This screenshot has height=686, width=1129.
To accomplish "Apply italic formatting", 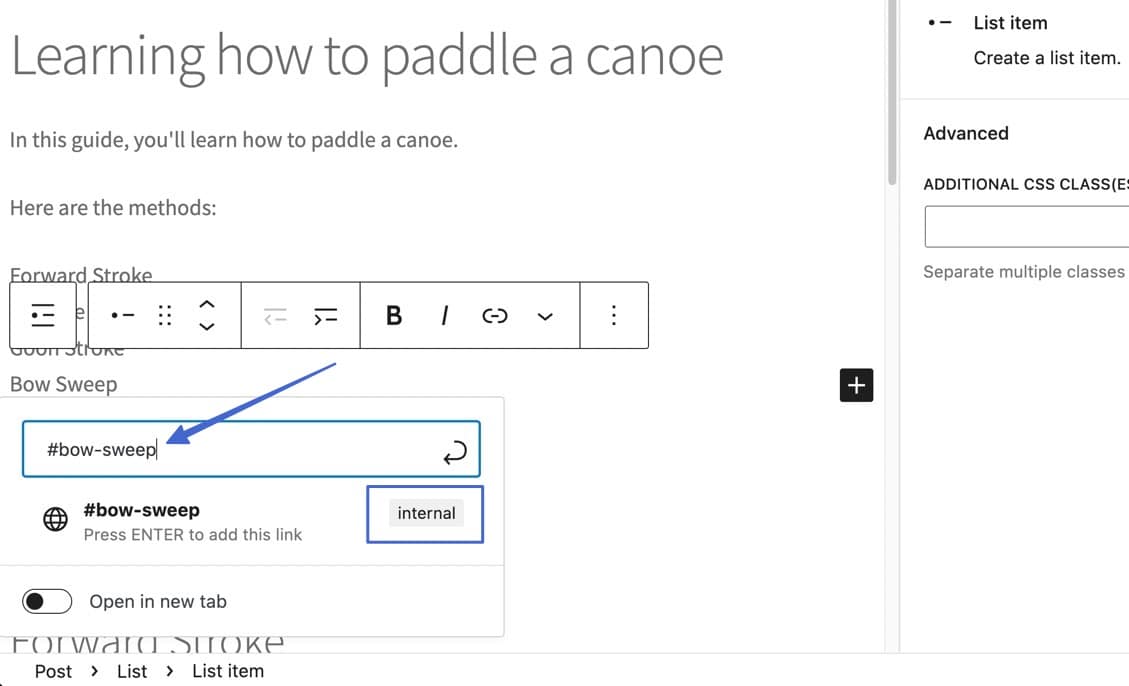I will coord(444,315).
